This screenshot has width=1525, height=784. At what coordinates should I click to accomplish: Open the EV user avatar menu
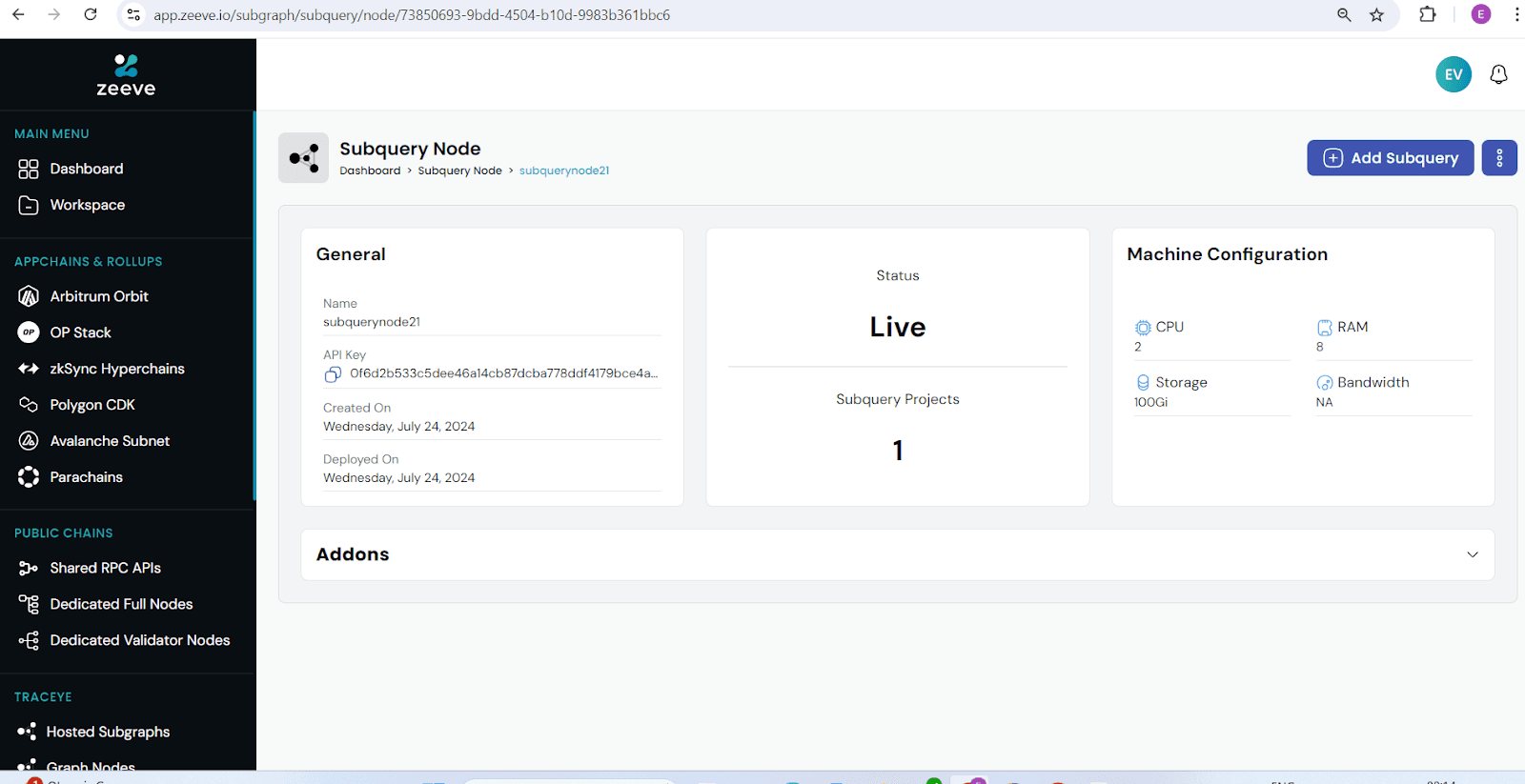pyautogui.click(x=1454, y=74)
